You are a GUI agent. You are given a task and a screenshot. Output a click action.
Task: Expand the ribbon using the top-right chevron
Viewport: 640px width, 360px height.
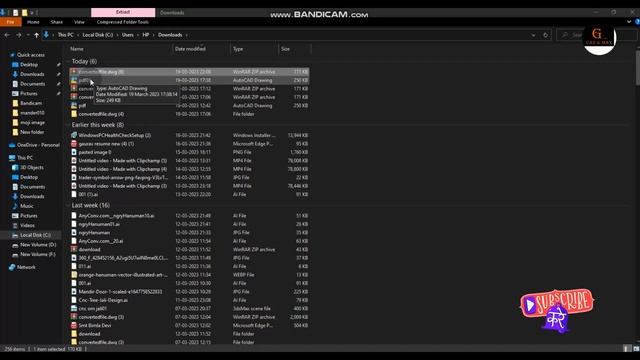click(x=629, y=22)
